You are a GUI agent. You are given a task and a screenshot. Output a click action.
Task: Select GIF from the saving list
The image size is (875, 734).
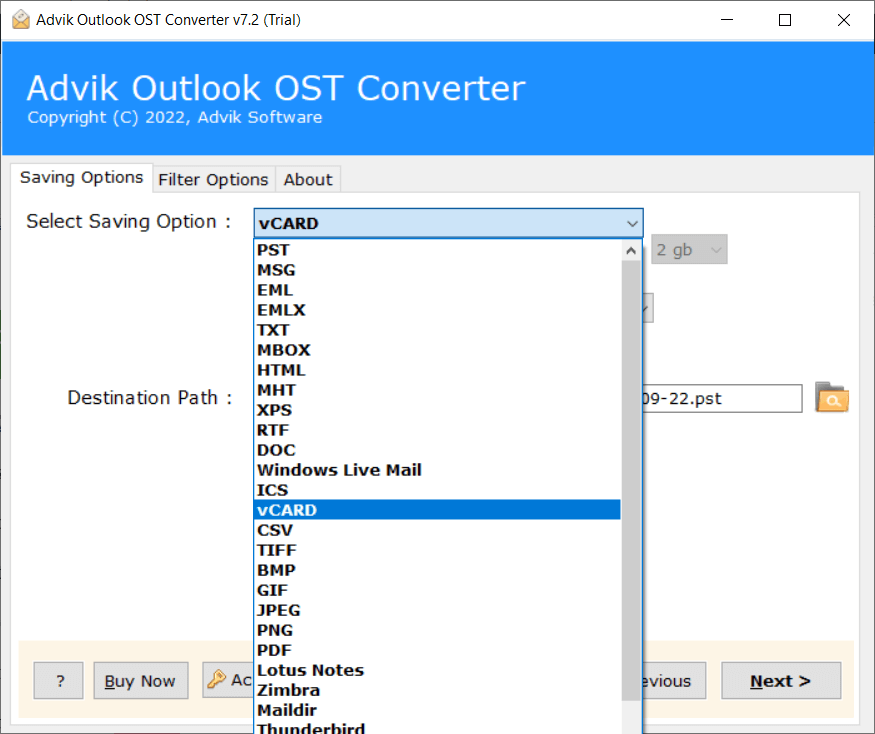pos(438,591)
